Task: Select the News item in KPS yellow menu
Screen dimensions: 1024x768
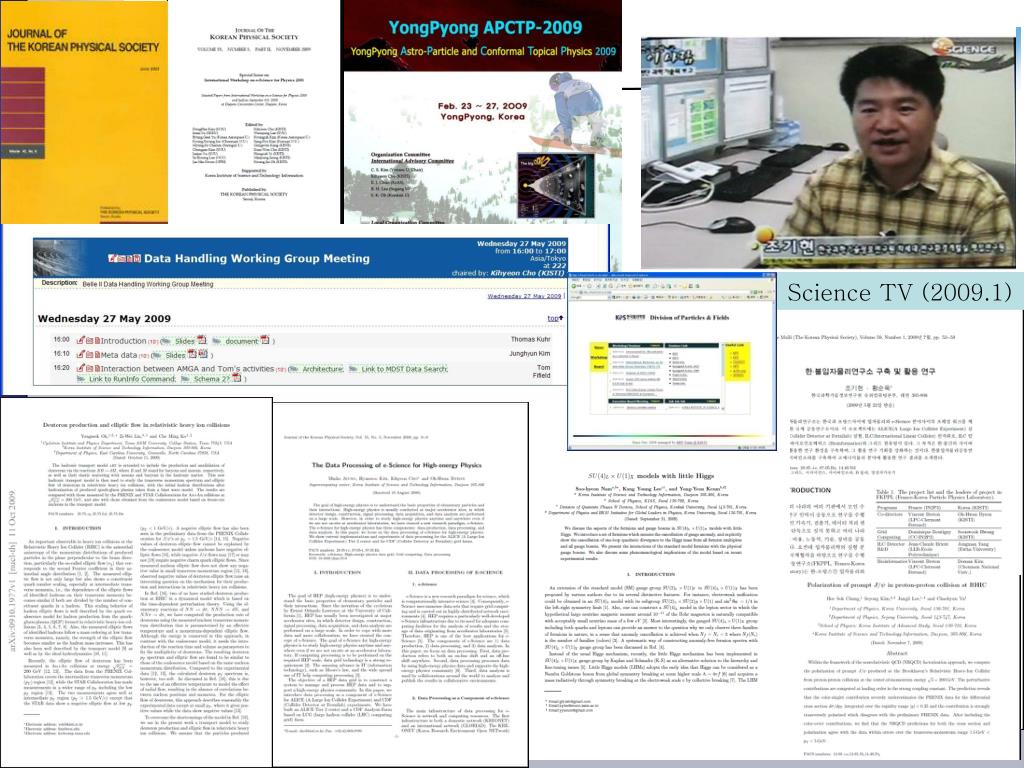Action: click(599, 347)
